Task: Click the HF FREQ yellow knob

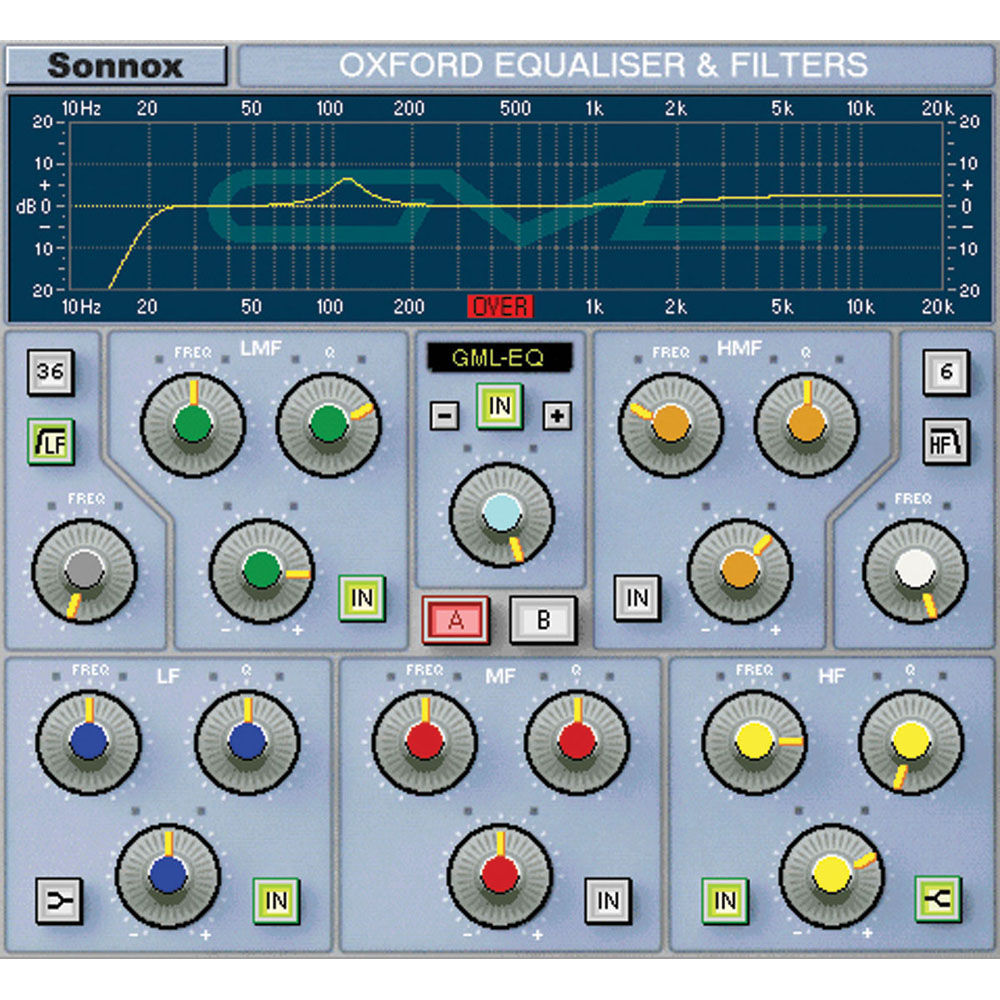Action: (x=754, y=742)
